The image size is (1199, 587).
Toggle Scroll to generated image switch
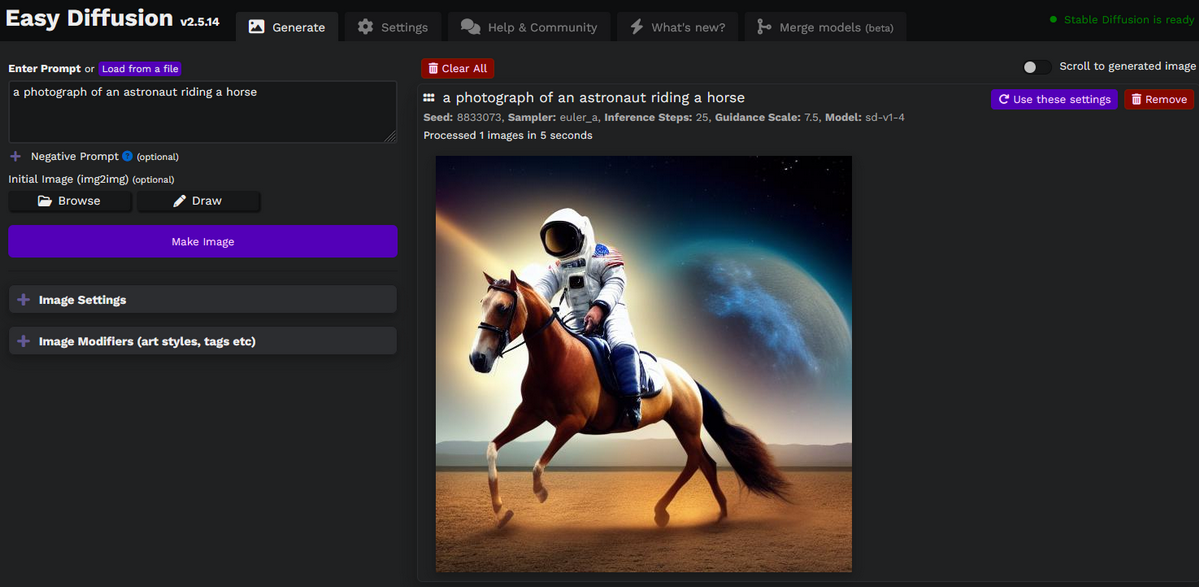1036,67
